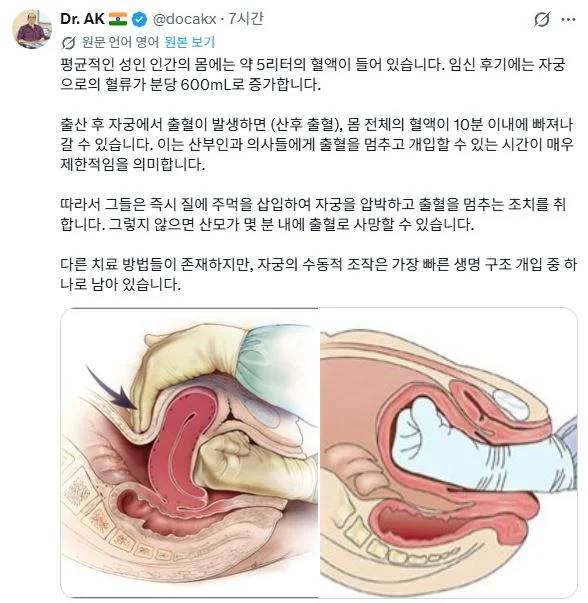Click the translation icon beside 원문 언어 영어
This screenshot has height=603, width=588.
68,43
